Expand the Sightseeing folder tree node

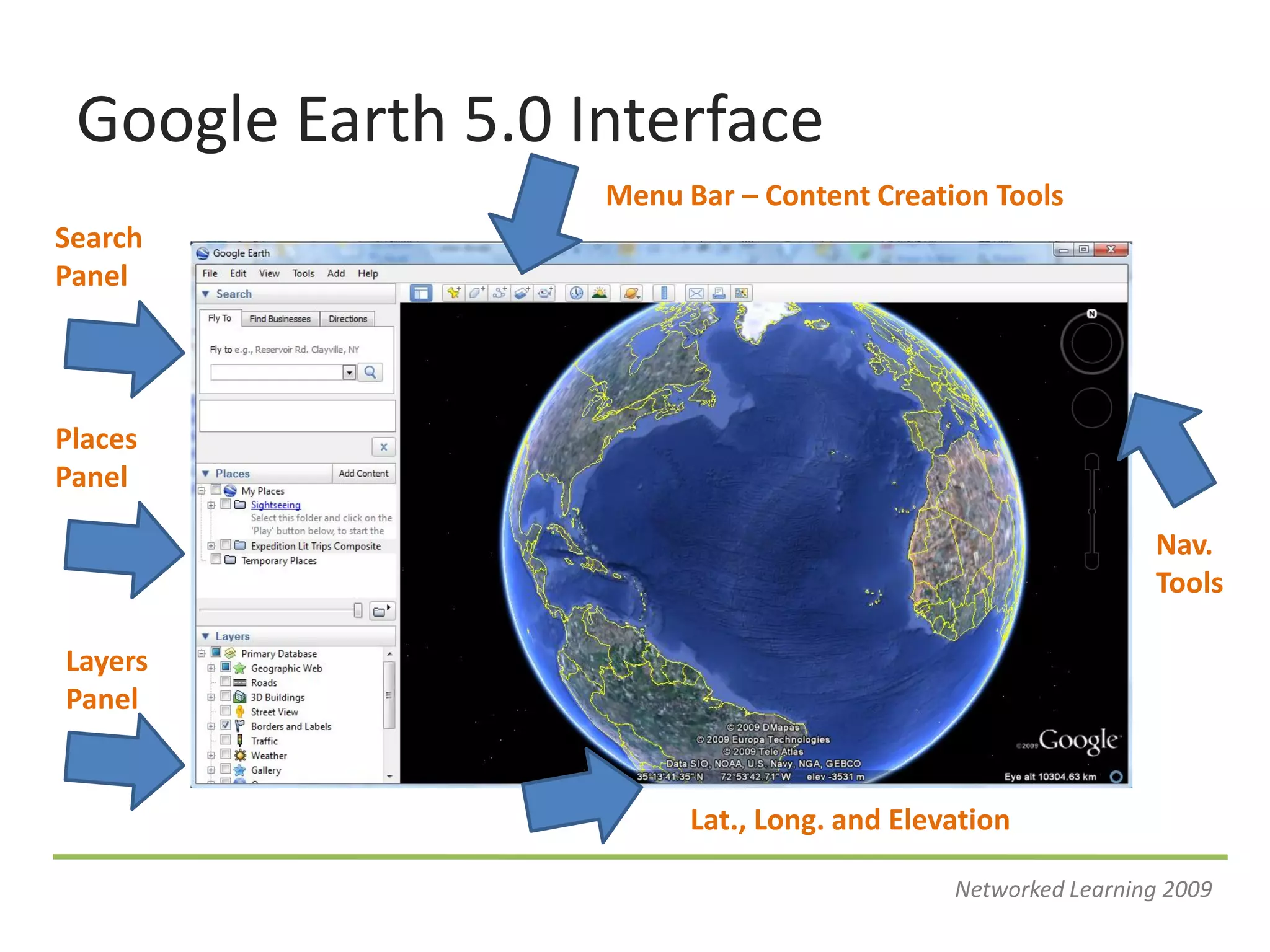point(211,505)
